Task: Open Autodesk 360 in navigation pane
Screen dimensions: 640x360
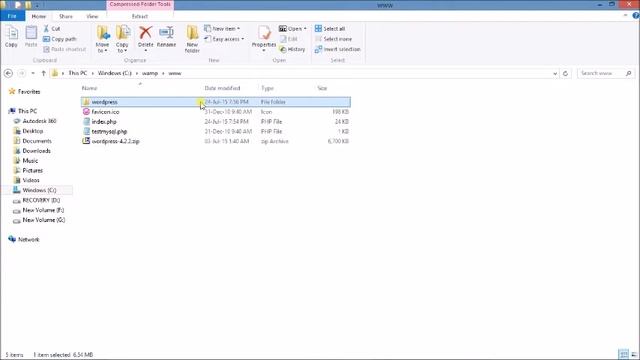Action: (35, 121)
